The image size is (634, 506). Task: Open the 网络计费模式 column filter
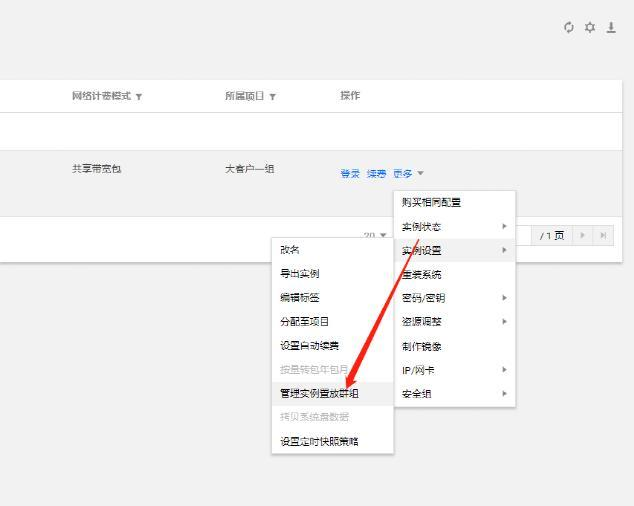click(x=139, y=97)
